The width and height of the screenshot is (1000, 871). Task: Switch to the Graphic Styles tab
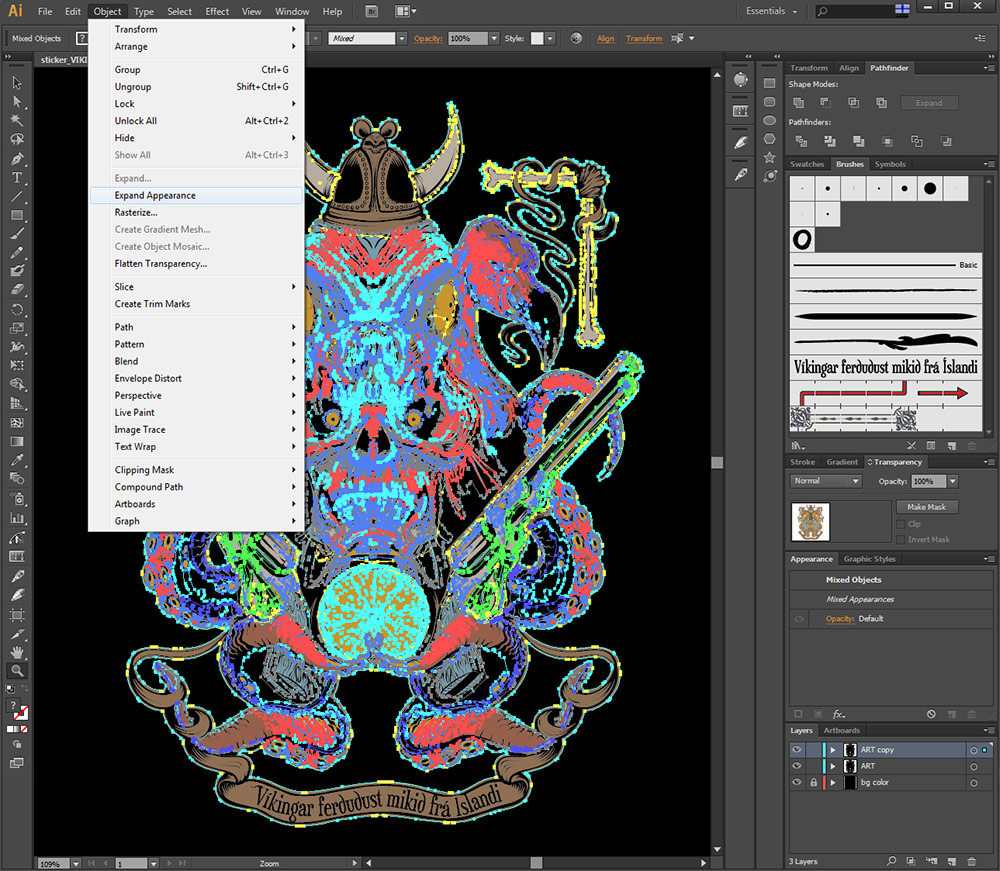(x=869, y=559)
